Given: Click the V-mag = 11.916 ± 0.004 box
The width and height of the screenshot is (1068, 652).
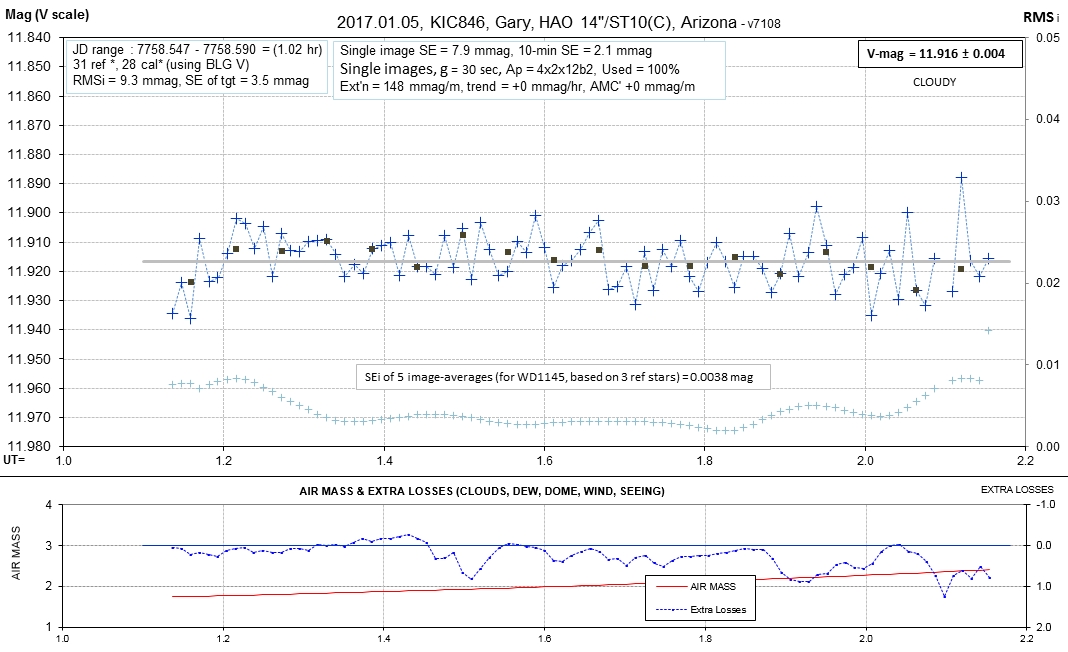Looking at the screenshot, I should (x=941, y=55).
